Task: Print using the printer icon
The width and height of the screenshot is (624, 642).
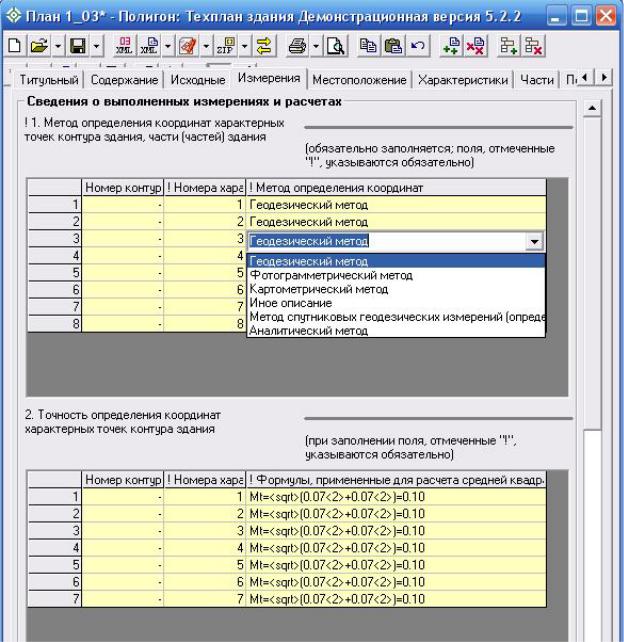Action: 297,45
